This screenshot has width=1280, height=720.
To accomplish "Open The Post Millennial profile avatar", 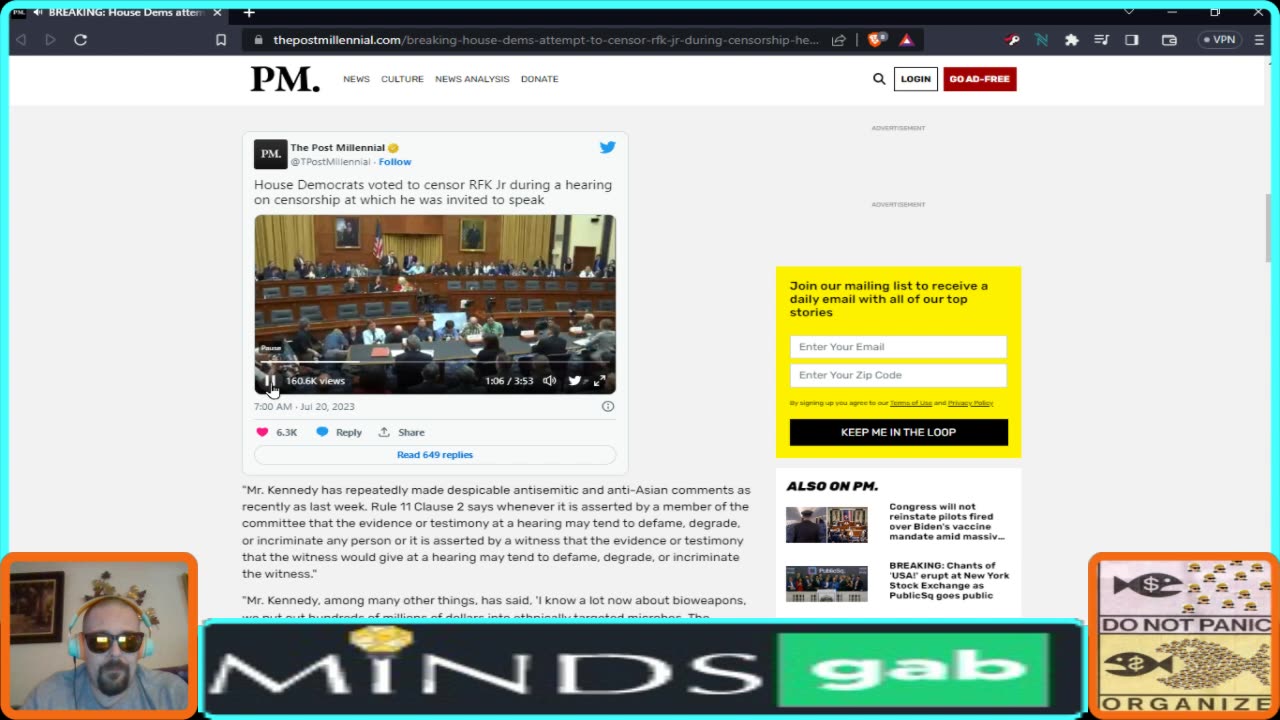I will 270,154.
